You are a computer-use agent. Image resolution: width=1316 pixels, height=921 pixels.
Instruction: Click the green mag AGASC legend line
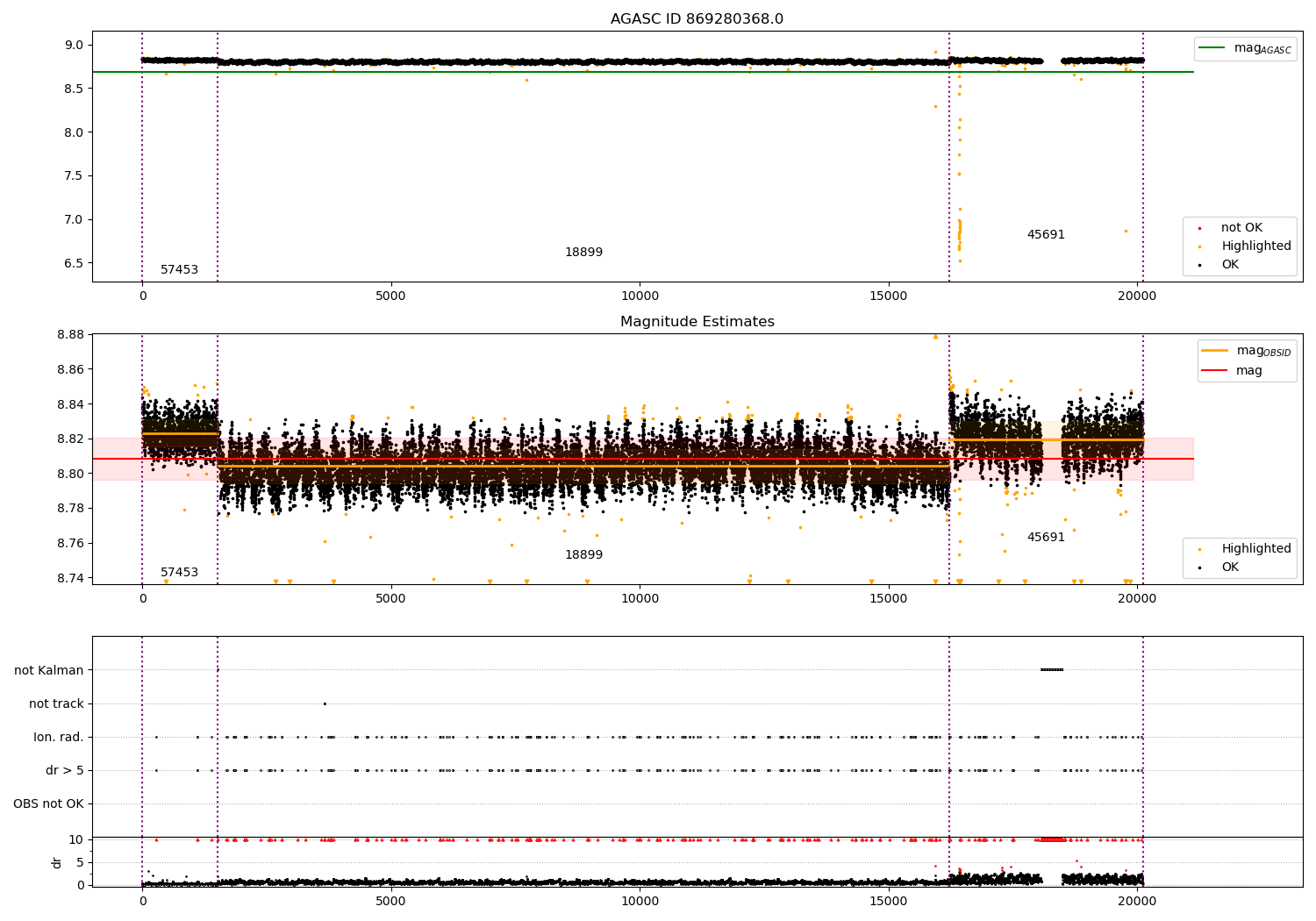[x=1212, y=48]
